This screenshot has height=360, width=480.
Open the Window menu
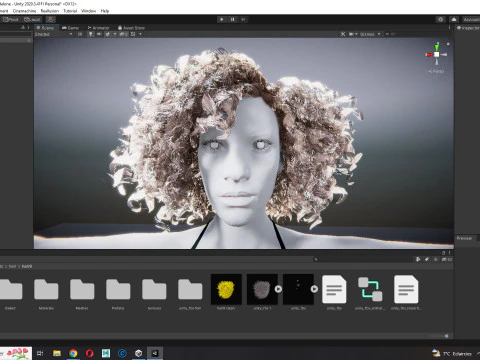[89, 11]
